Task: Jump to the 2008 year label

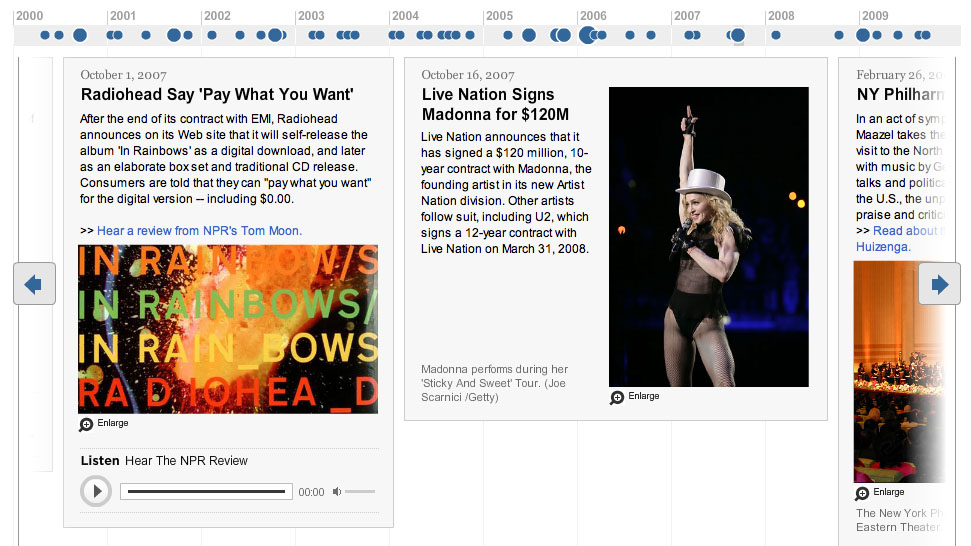Action: pos(781,15)
